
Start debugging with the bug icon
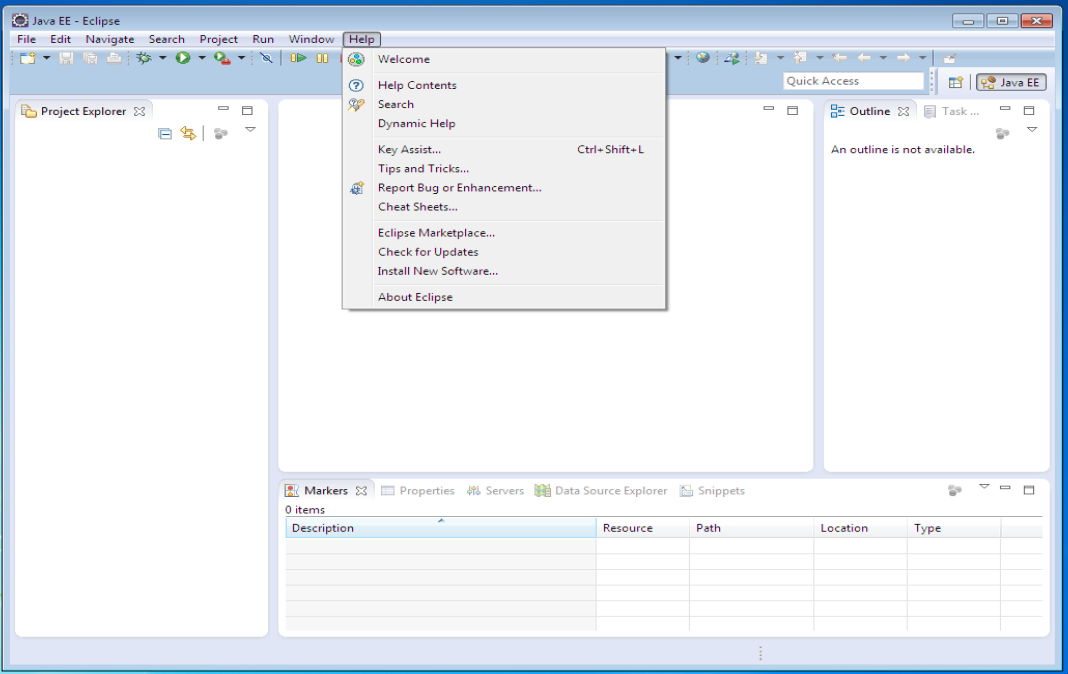[x=144, y=59]
